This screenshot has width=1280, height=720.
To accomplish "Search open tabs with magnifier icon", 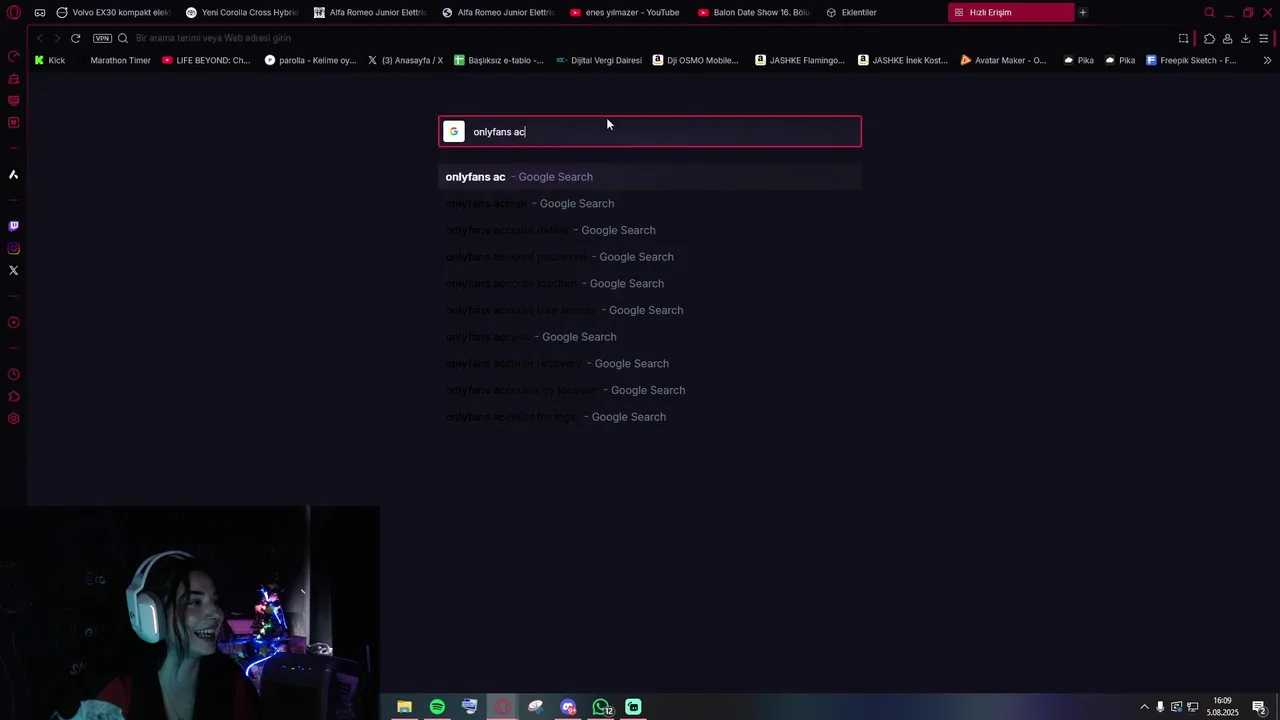I will point(1209,12).
